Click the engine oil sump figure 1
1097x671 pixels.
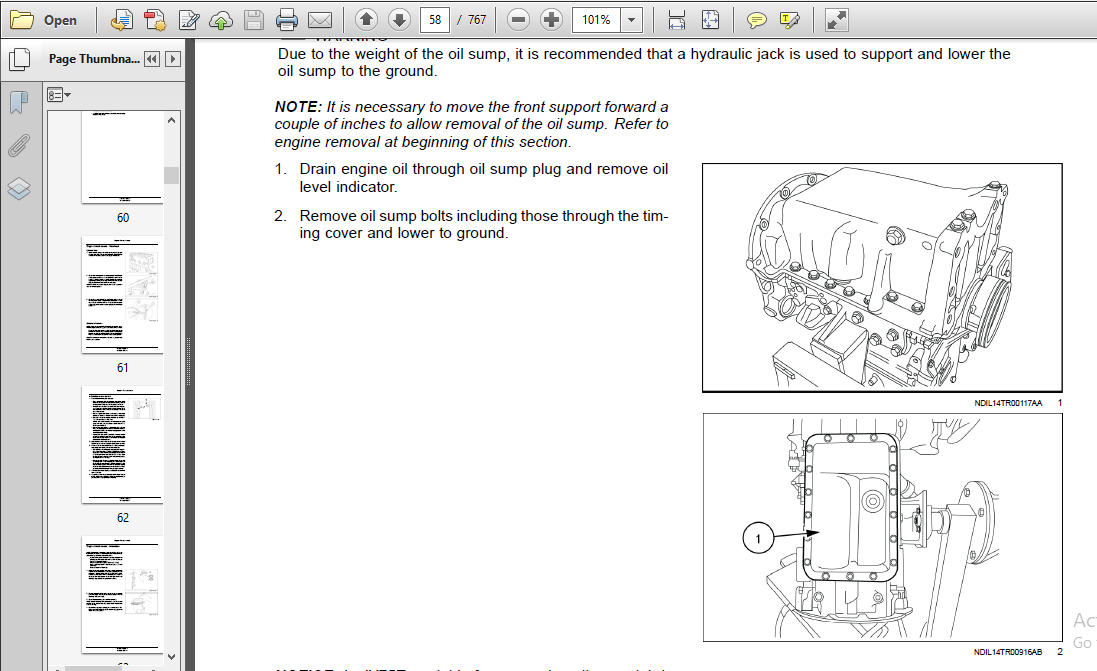click(x=882, y=278)
